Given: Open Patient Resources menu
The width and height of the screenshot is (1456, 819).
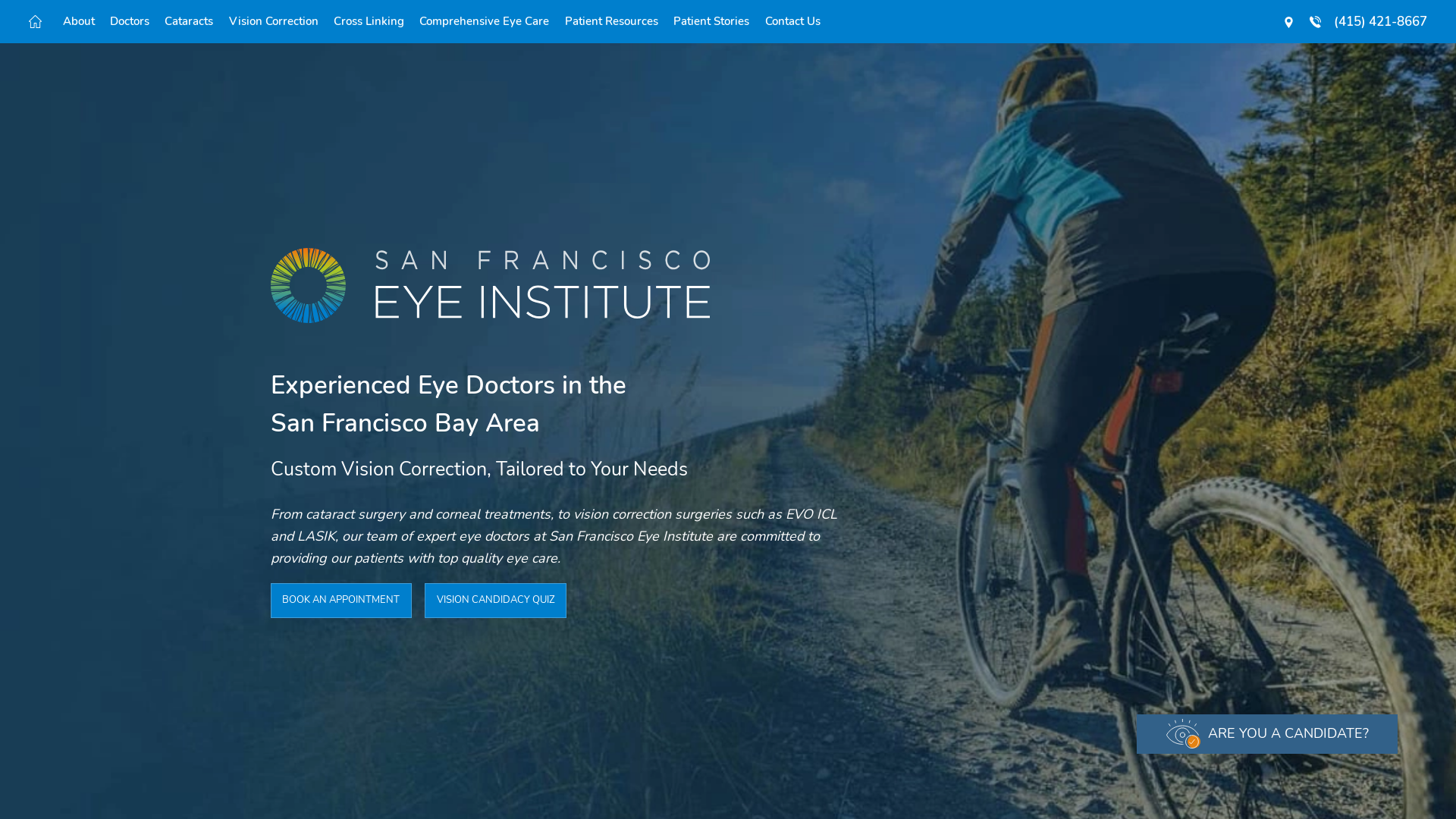Looking at the screenshot, I should click(x=611, y=21).
